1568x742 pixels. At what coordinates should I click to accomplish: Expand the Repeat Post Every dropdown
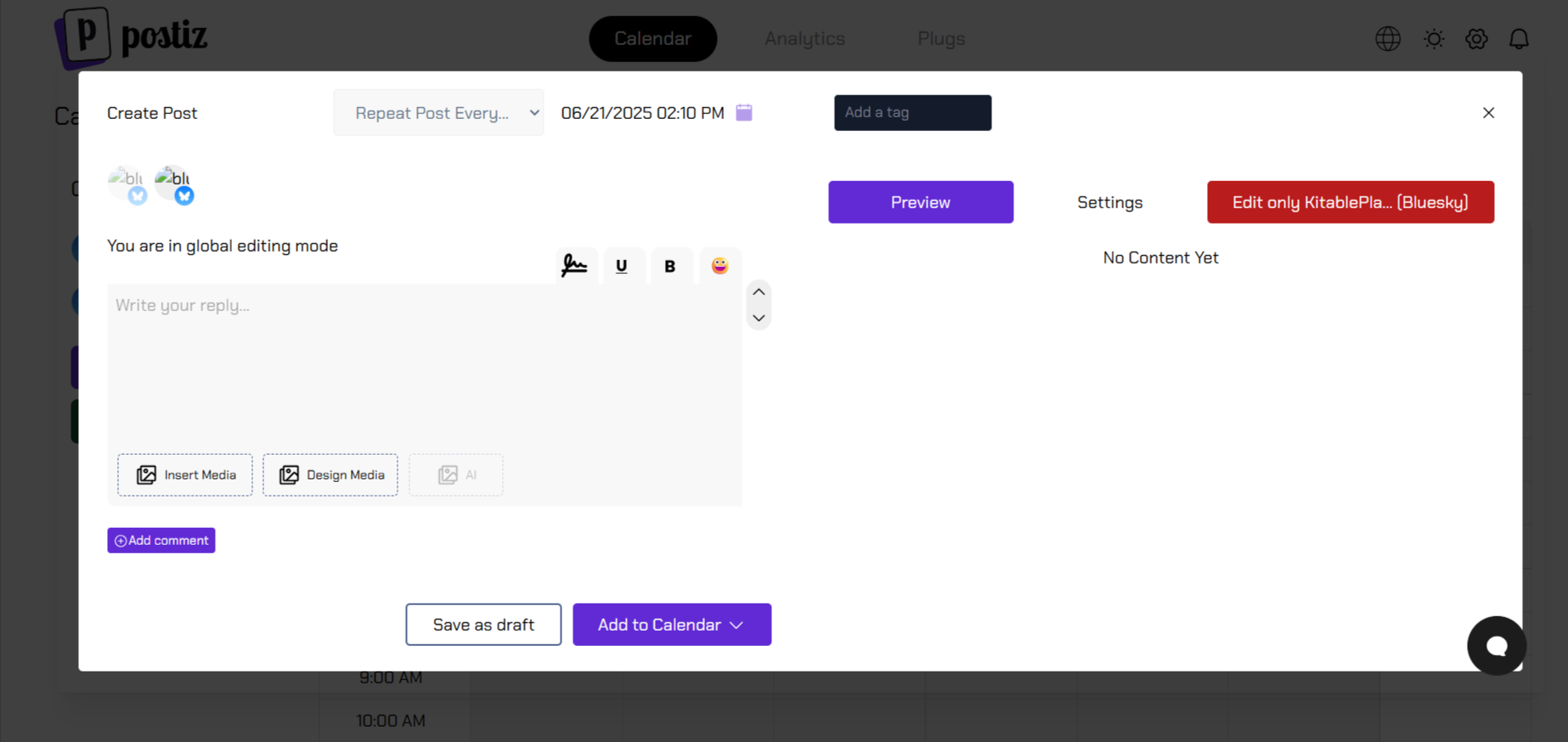438,113
